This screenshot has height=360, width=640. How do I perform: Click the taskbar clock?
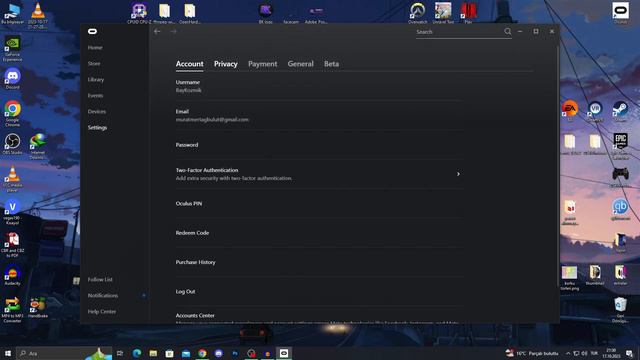tap(611, 353)
